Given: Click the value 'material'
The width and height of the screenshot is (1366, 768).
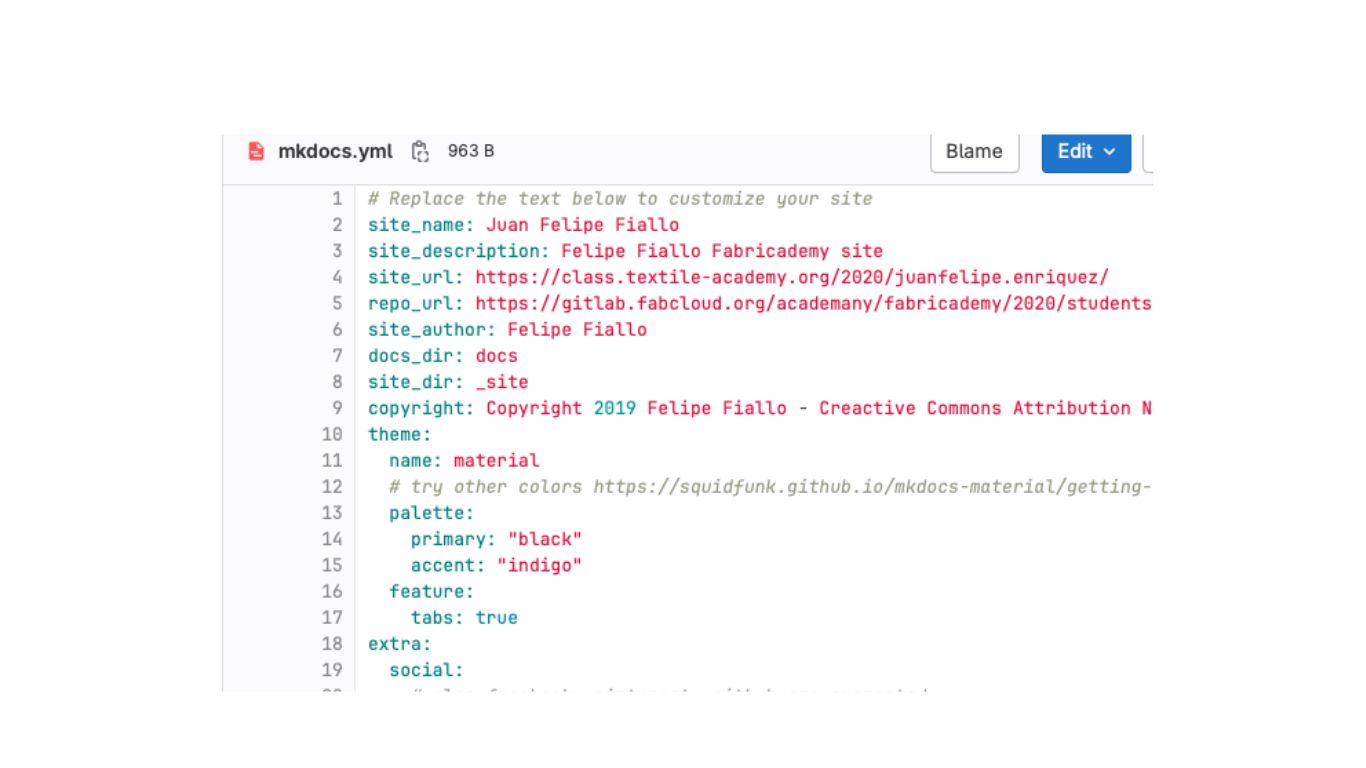Looking at the screenshot, I should coord(496,461).
